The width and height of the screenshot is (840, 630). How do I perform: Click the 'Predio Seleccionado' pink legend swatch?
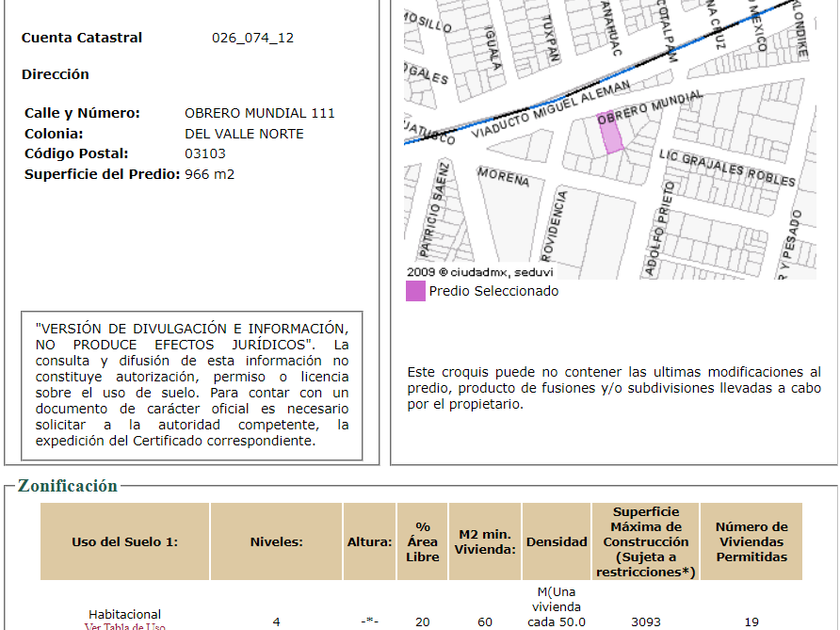(415, 291)
